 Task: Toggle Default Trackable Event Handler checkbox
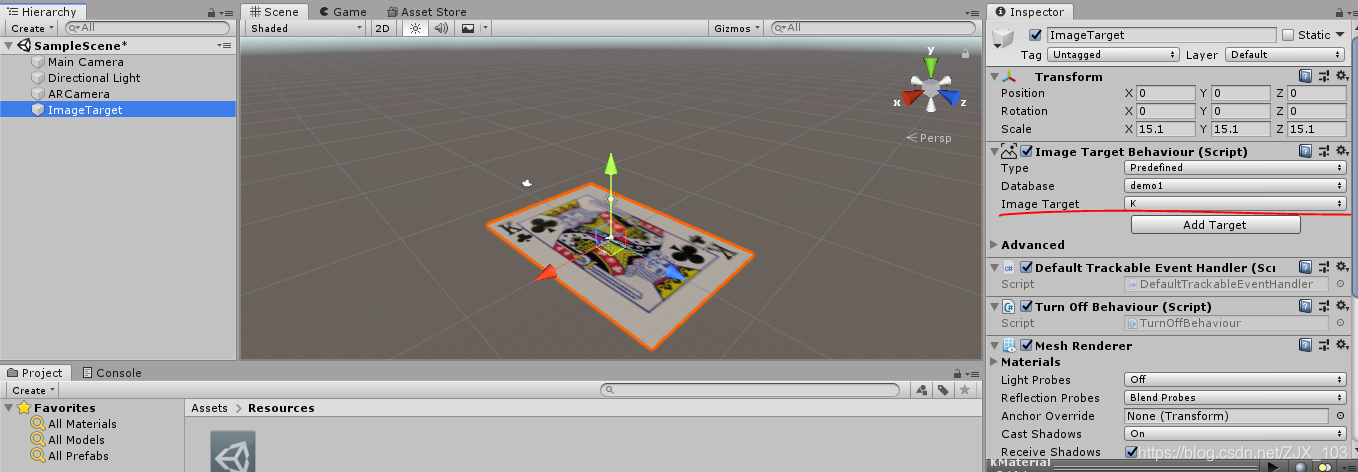point(1027,268)
